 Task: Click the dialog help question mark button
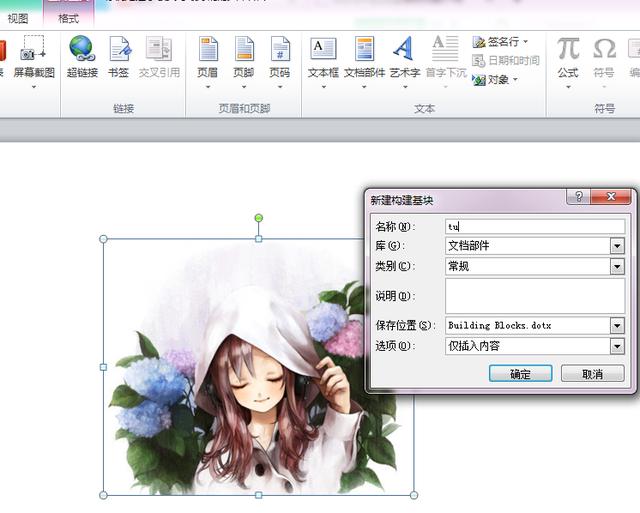579,196
